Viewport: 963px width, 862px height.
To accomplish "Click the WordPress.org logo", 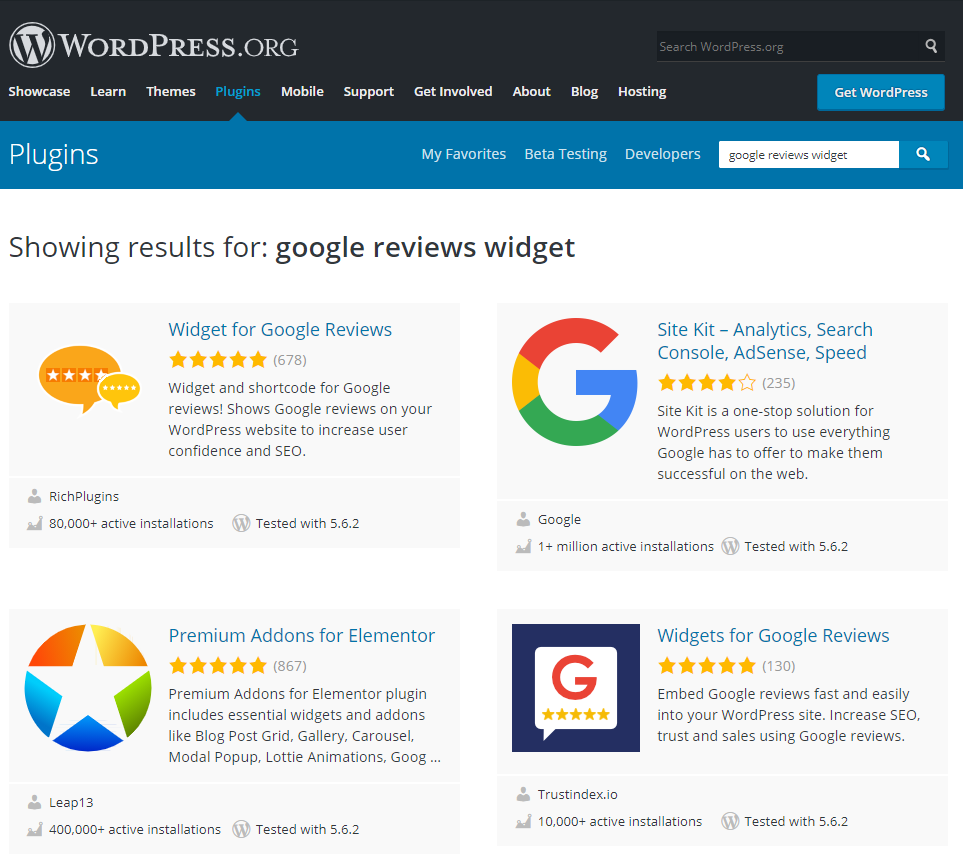I will click(153, 45).
